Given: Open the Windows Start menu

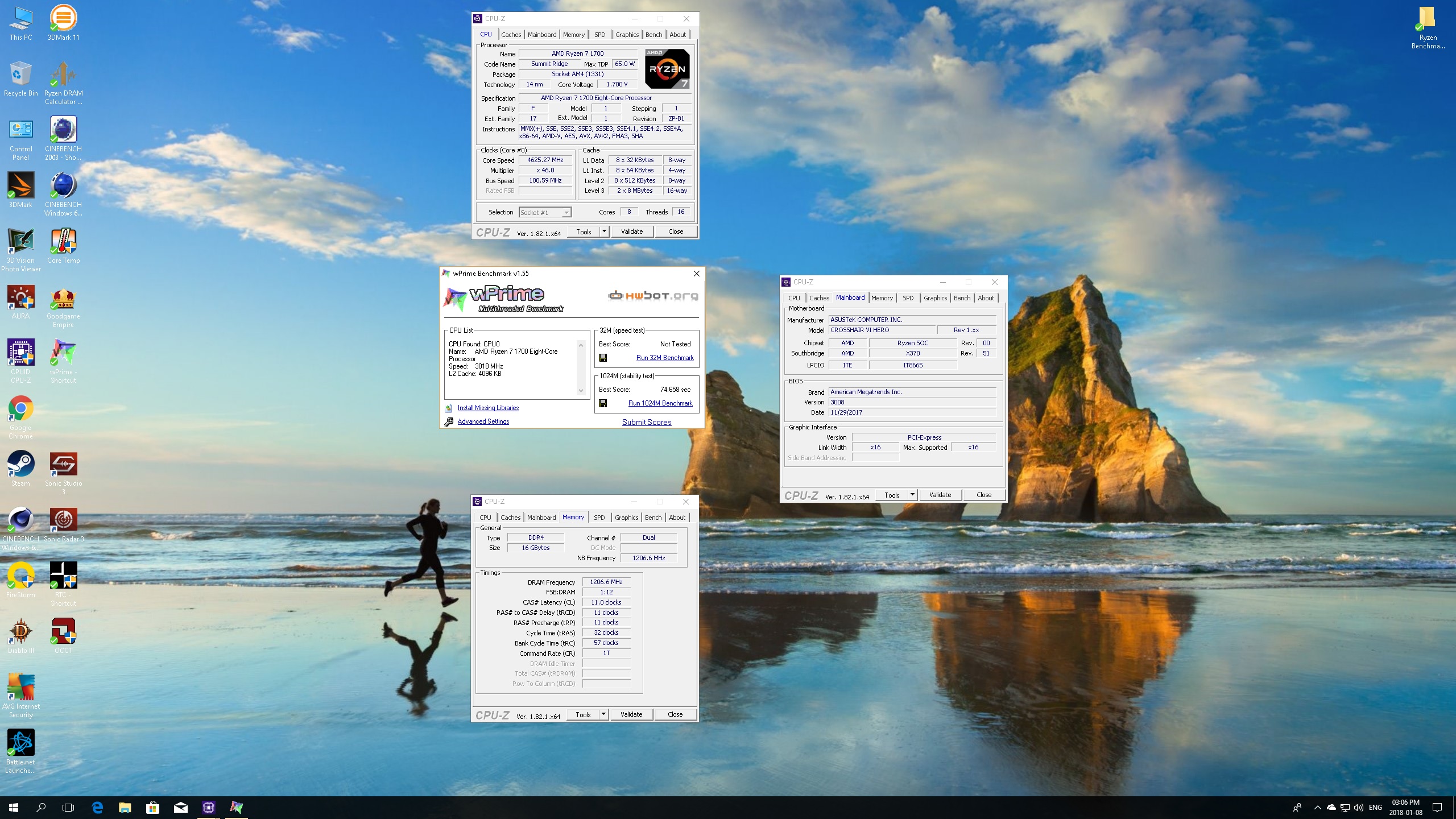Looking at the screenshot, I should tap(14, 807).
